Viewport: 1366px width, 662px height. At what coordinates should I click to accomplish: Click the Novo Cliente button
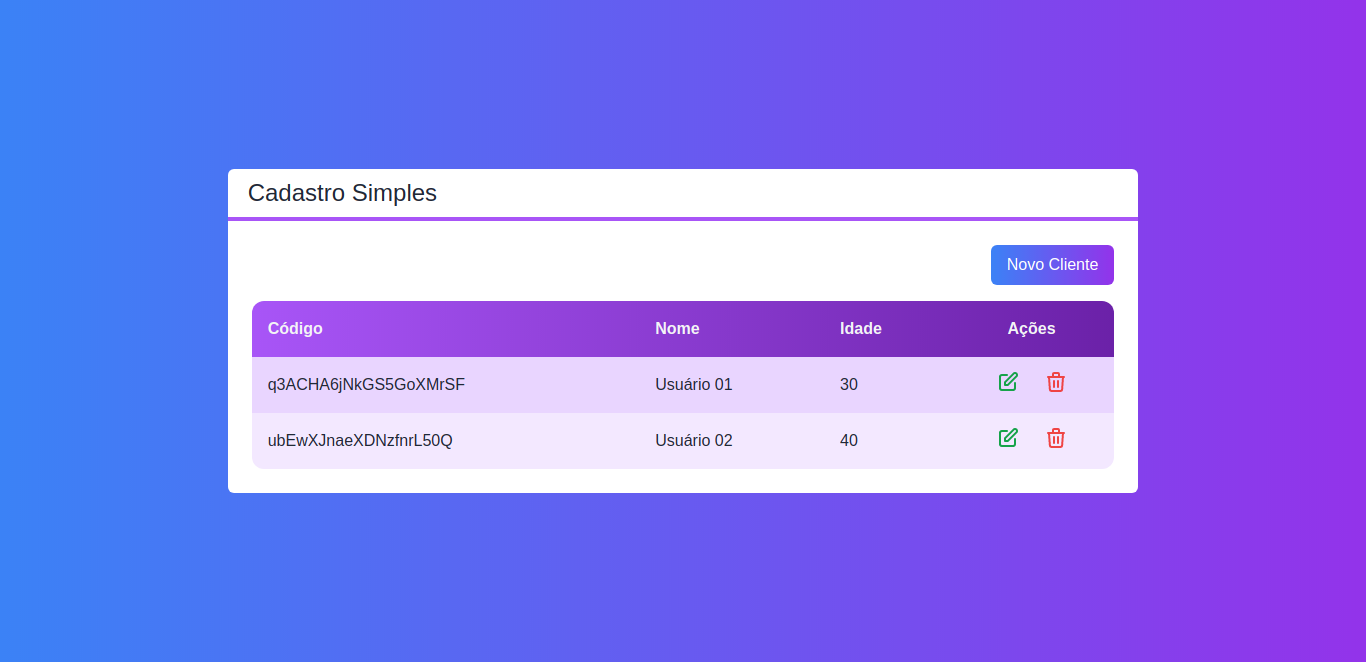(x=1052, y=264)
